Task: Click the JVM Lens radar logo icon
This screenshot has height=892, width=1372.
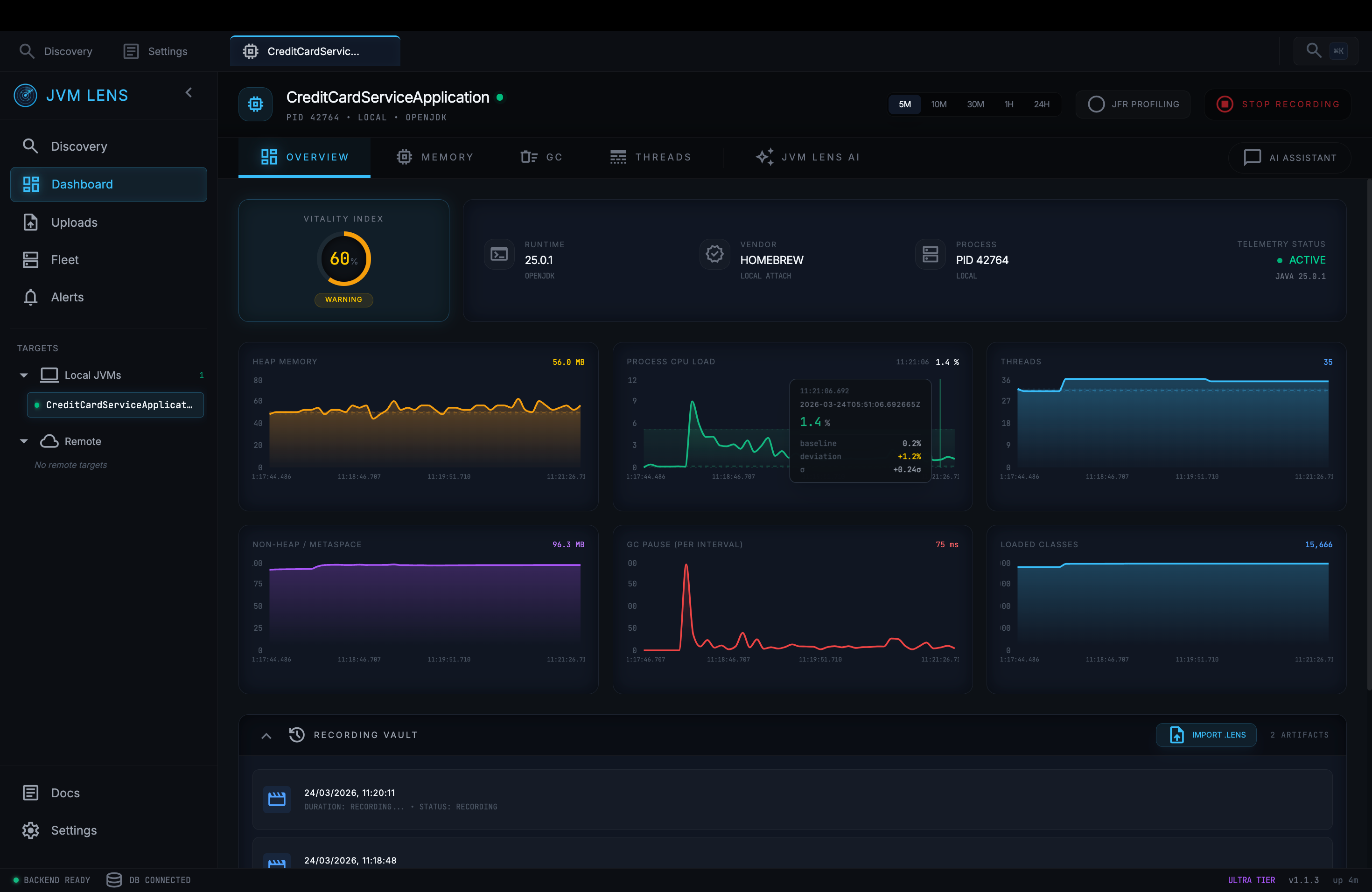Action: pyautogui.click(x=25, y=95)
